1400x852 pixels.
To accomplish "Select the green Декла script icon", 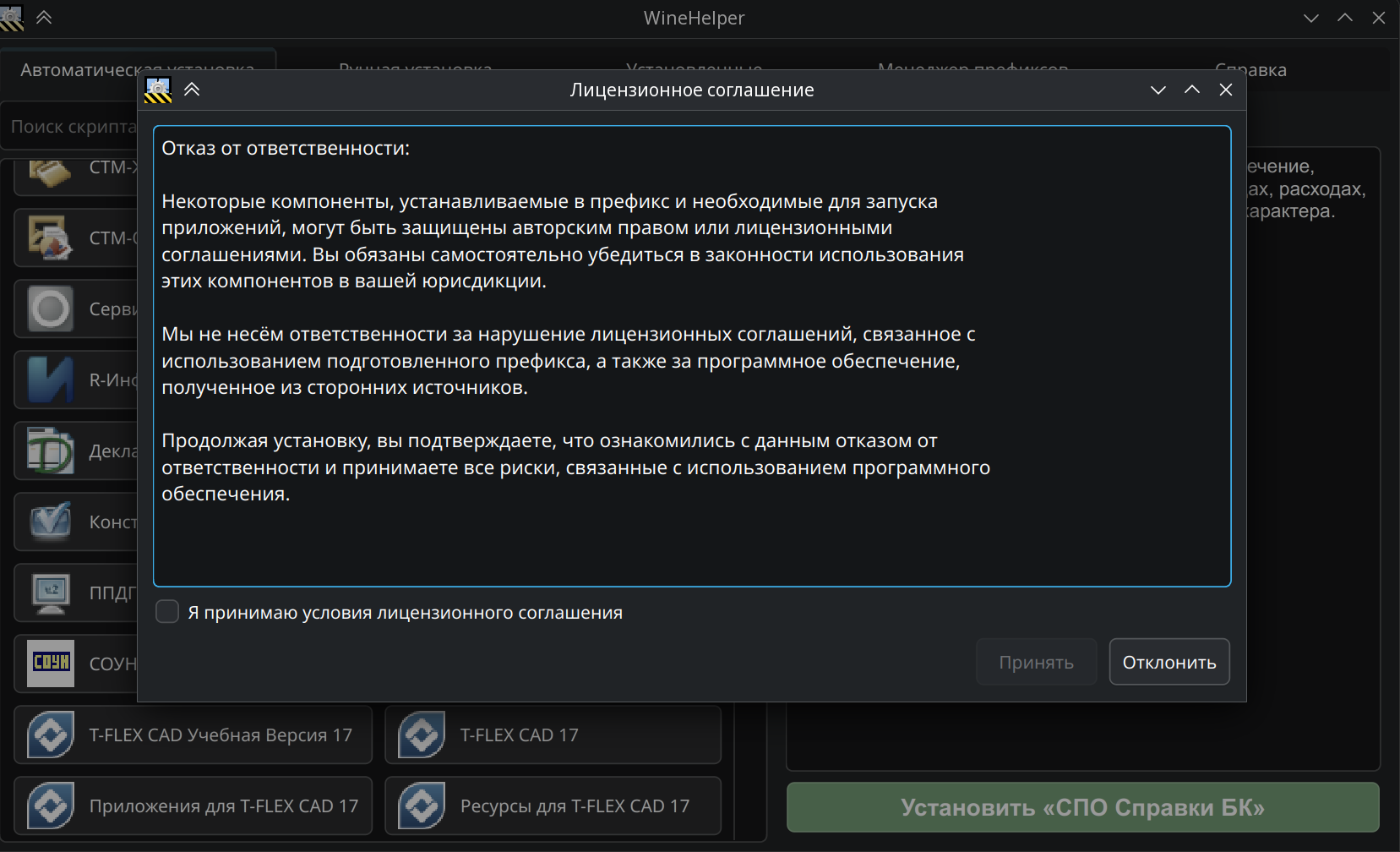I will click(50, 451).
